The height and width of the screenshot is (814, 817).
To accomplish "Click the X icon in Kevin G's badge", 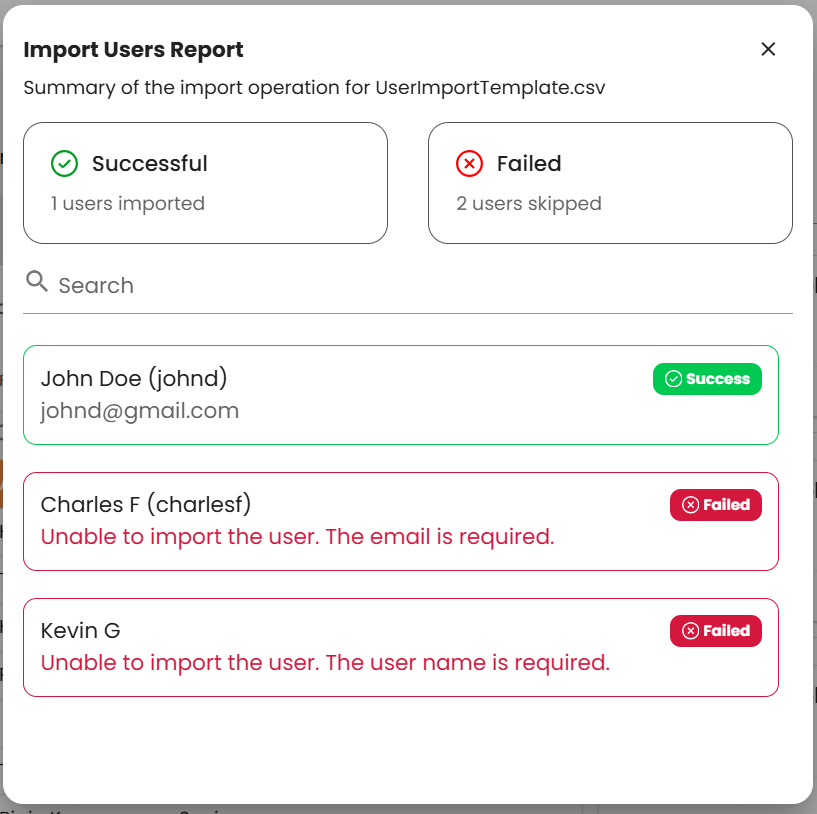I will (x=690, y=631).
